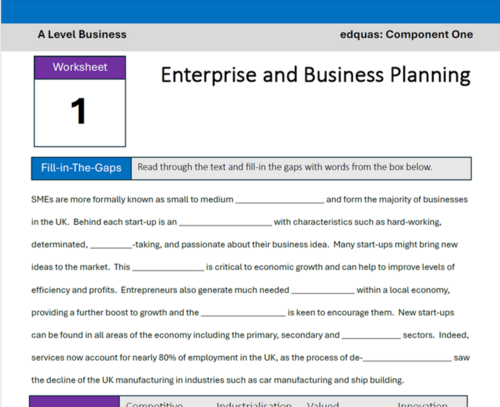This screenshot has height=407, width=500.
Task: Click the blank before -taking
Action: 111,245
